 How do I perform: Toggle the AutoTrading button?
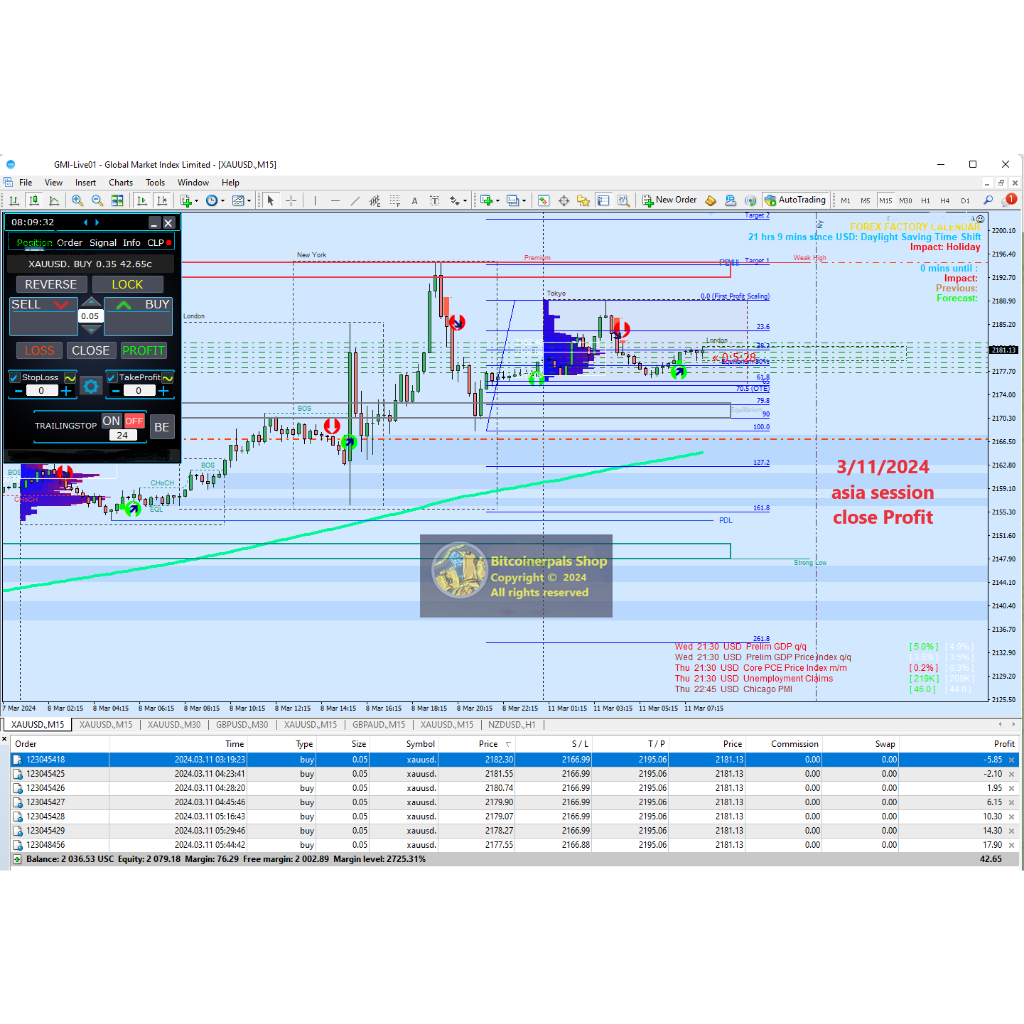pyautogui.click(x=795, y=200)
